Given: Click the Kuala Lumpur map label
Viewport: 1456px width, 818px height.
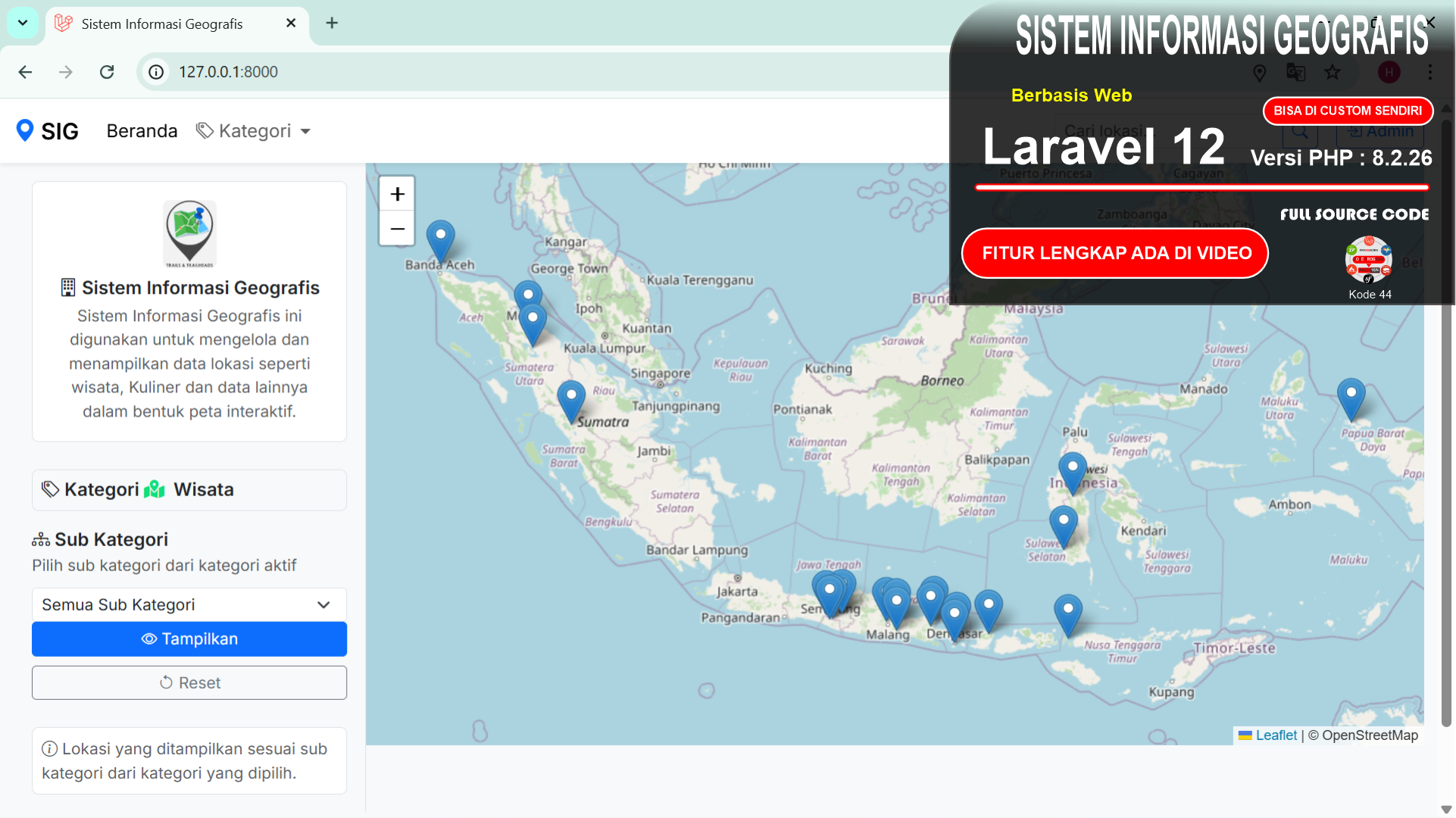Looking at the screenshot, I should pyautogui.click(x=605, y=348).
